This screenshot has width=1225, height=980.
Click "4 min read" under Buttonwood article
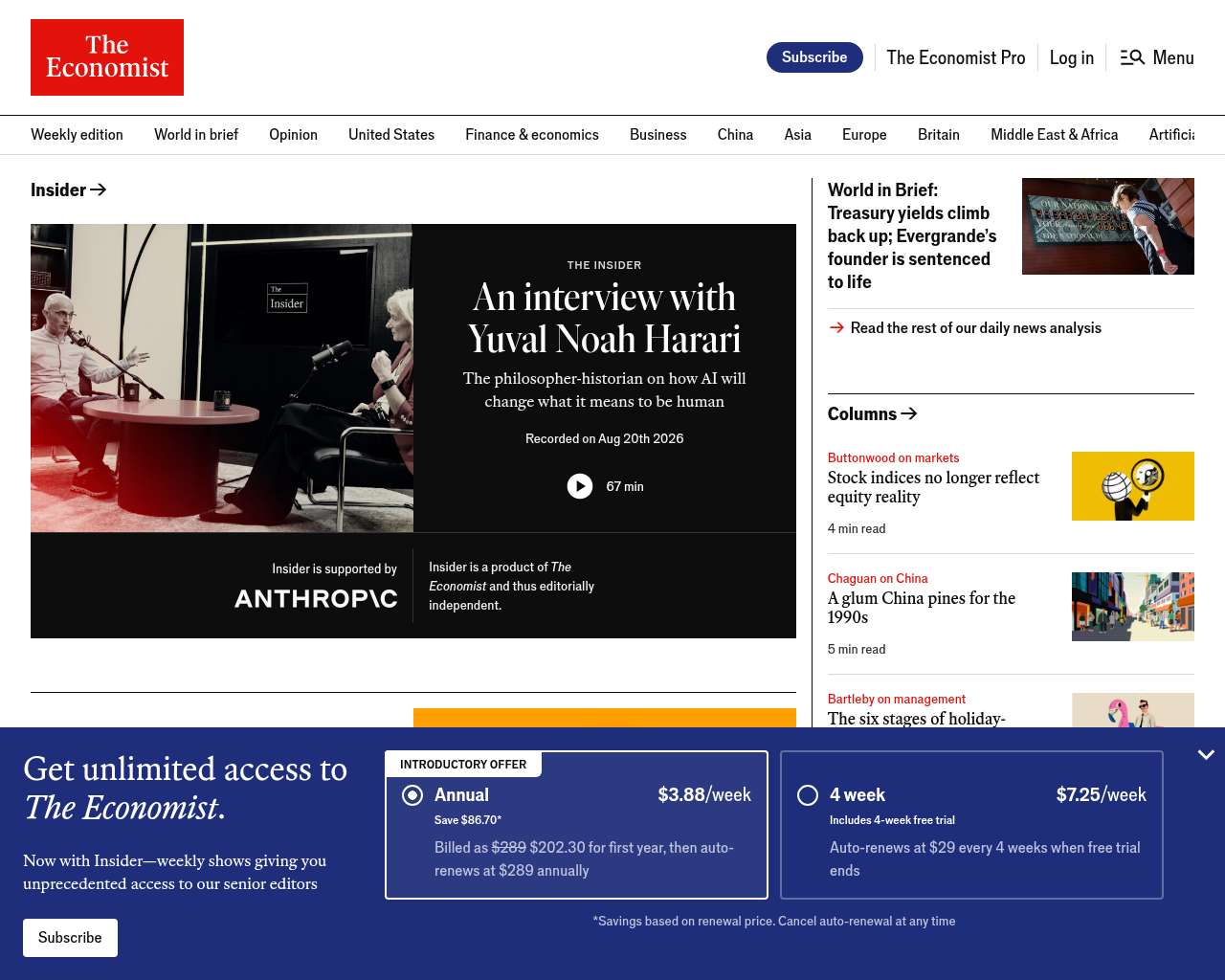coord(857,528)
